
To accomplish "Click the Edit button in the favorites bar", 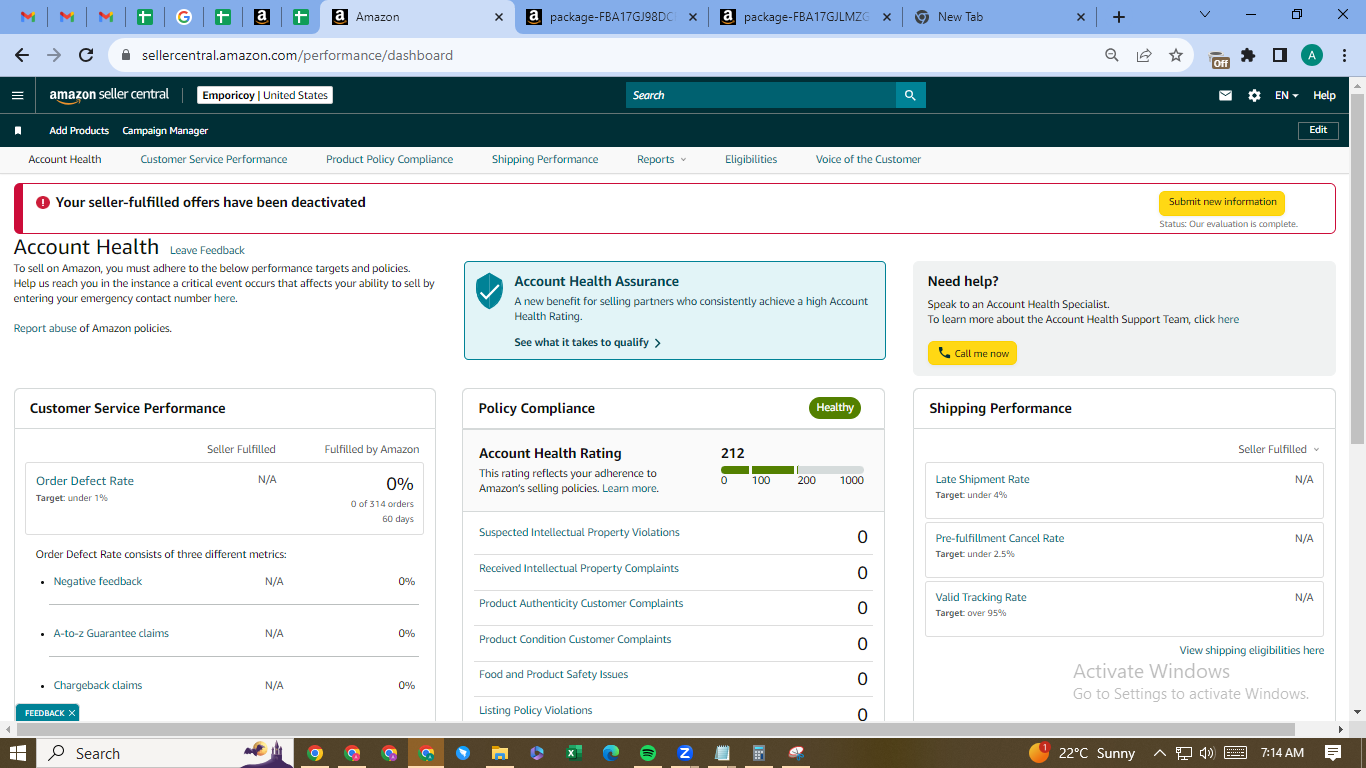I will (x=1318, y=130).
